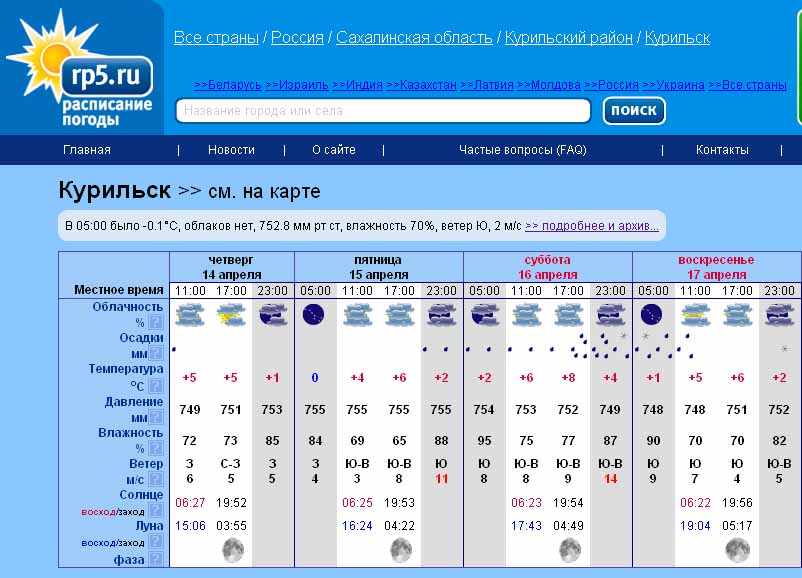Click help icon for Ветер м/с

pyautogui.click(x=156, y=480)
